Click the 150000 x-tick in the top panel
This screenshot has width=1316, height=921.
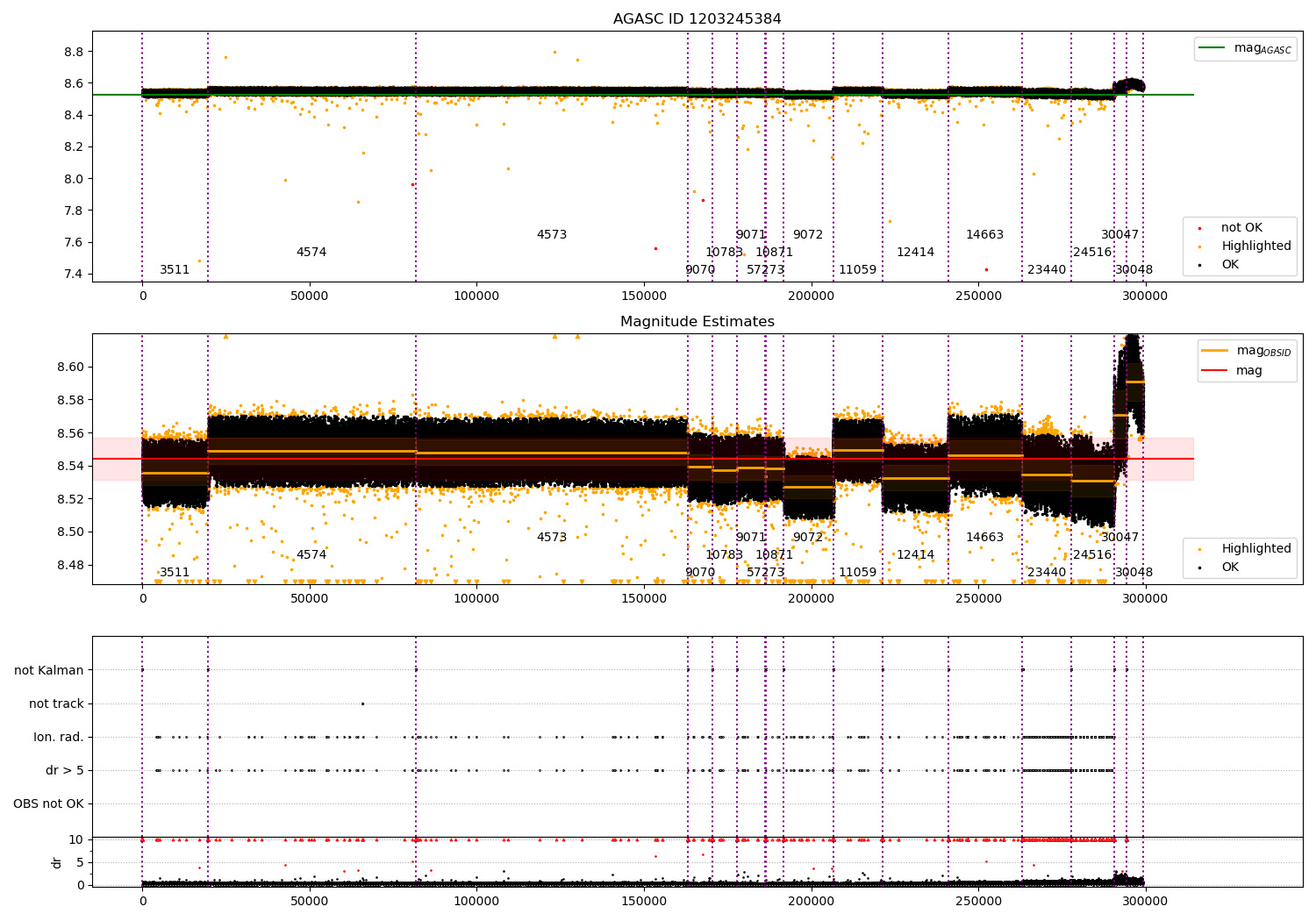point(644,296)
